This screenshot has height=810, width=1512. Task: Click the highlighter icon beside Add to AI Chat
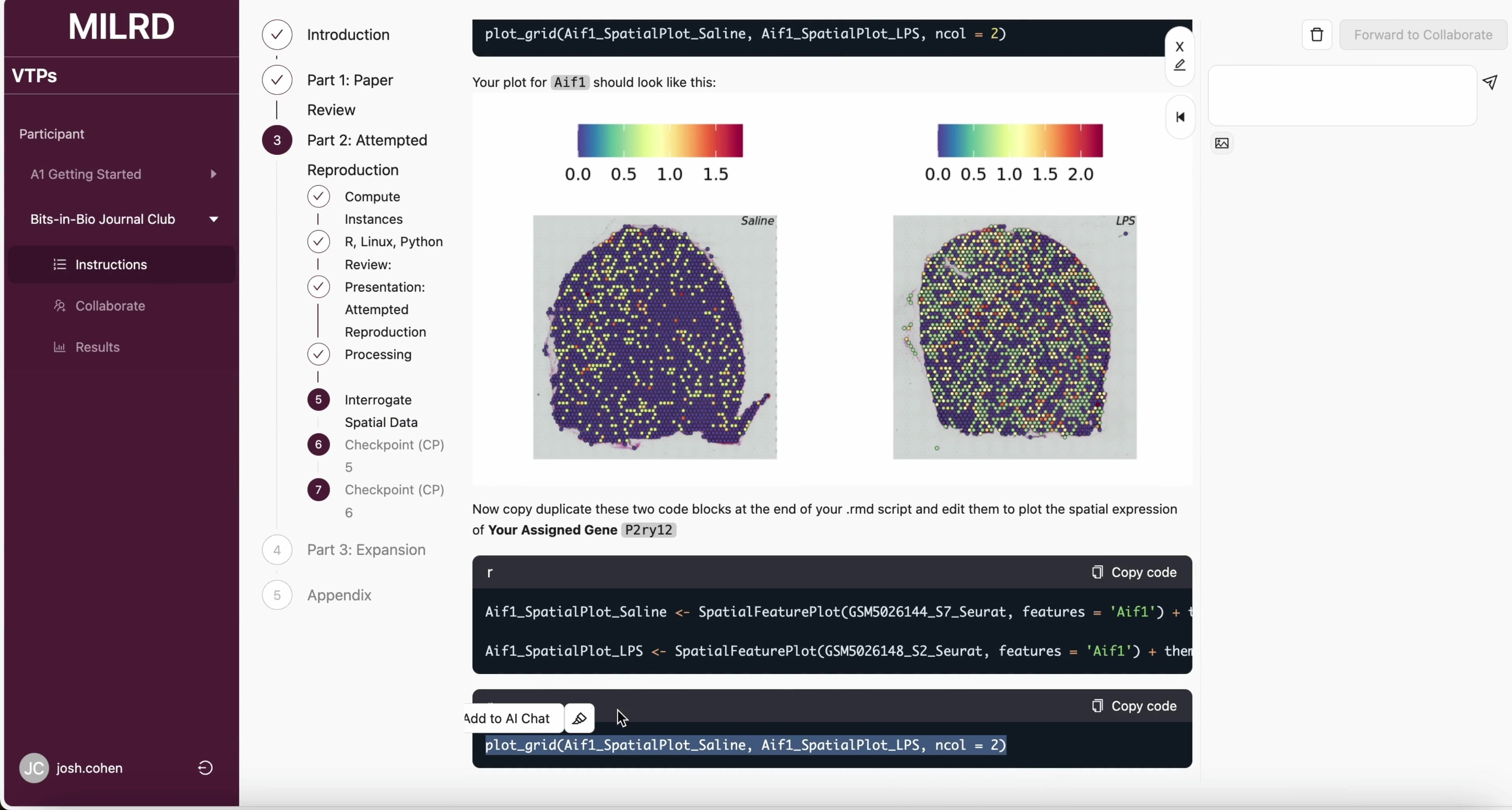[x=579, y=718]
